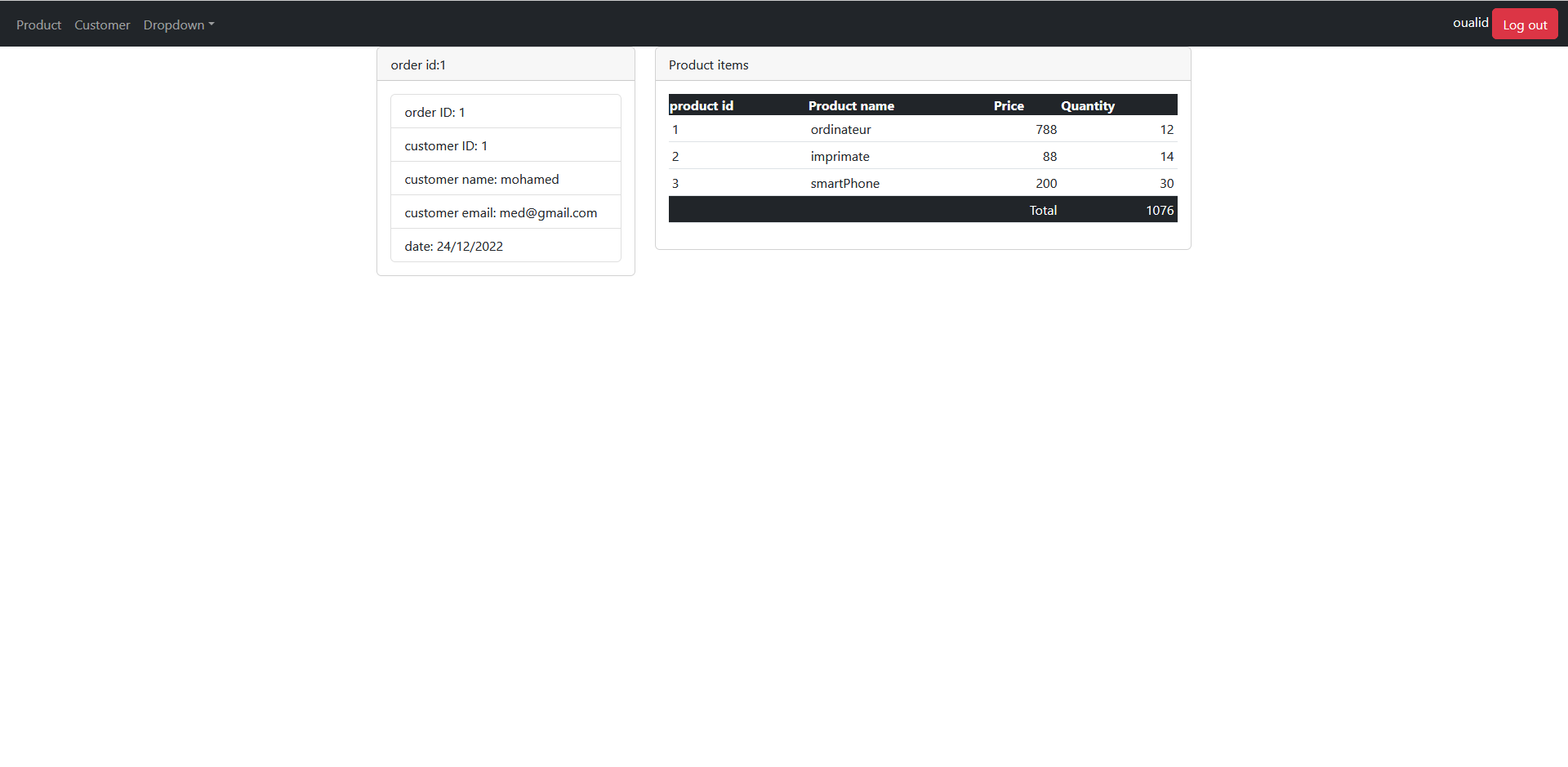Screen dimensions: 1568x767
Task: Expand the Dropdown caret arrow
Action: click(212, 25)
